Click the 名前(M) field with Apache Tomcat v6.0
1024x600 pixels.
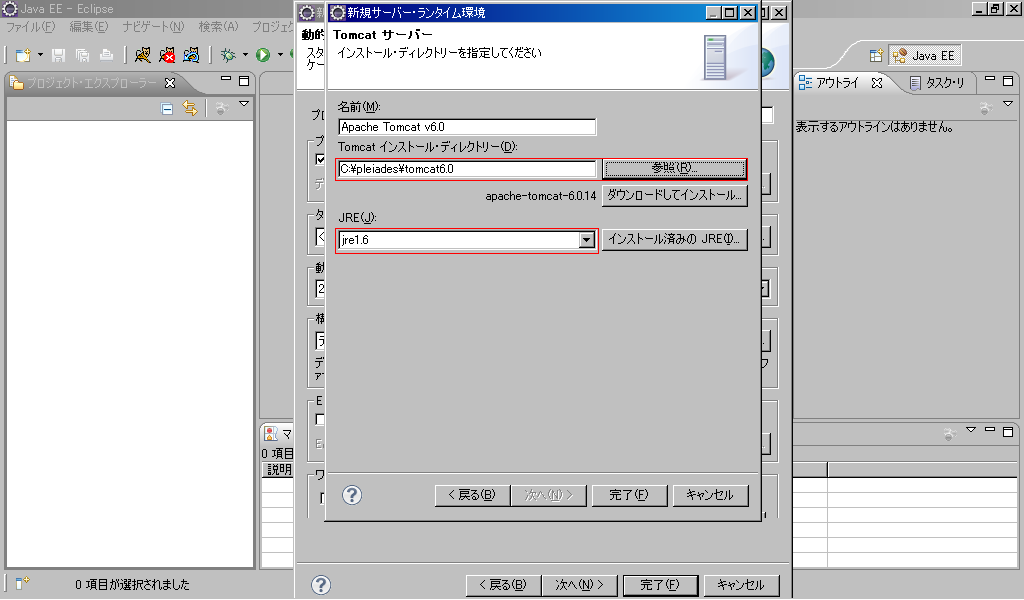tap(467, 127)
